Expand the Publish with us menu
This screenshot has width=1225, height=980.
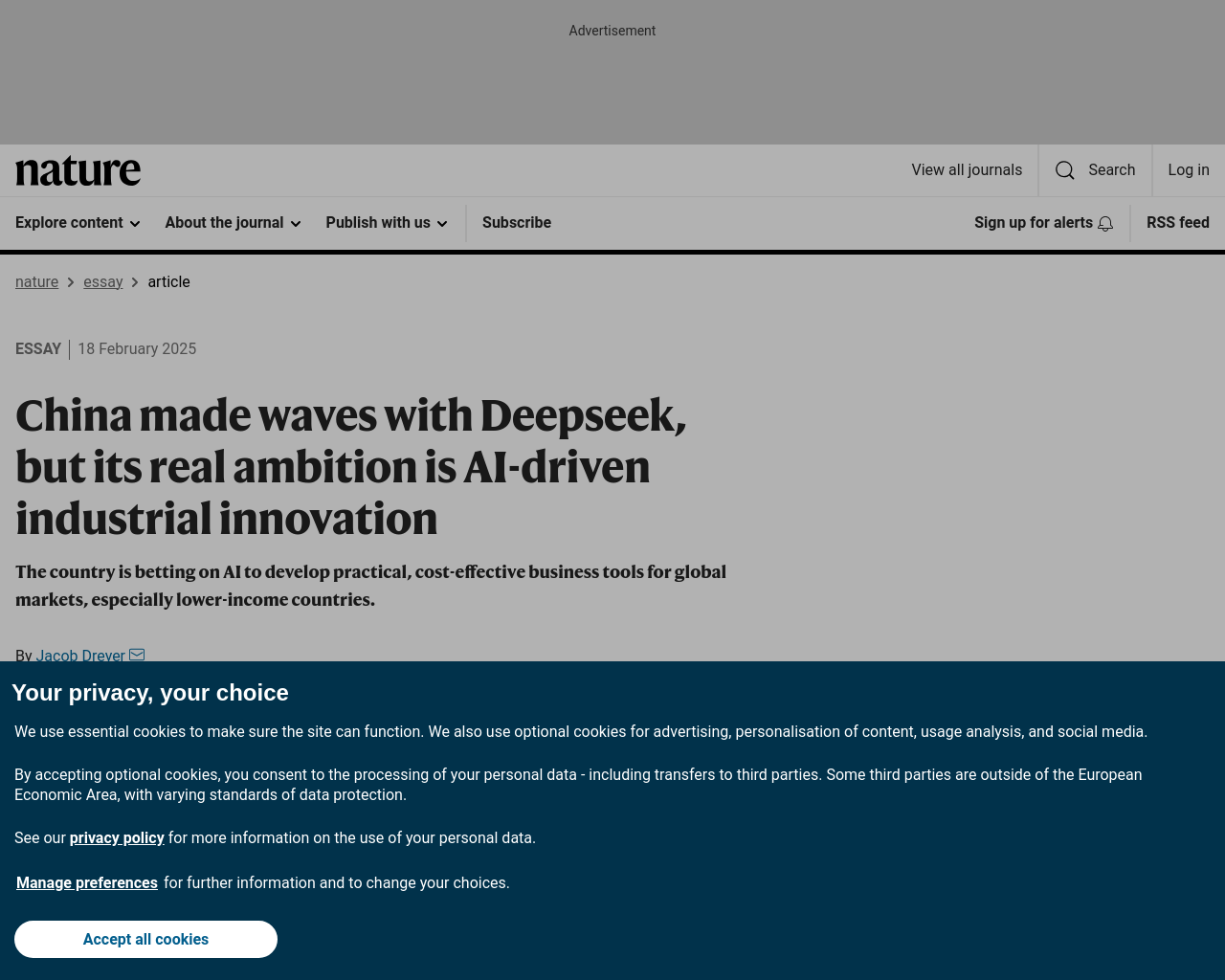coord(387,223)
